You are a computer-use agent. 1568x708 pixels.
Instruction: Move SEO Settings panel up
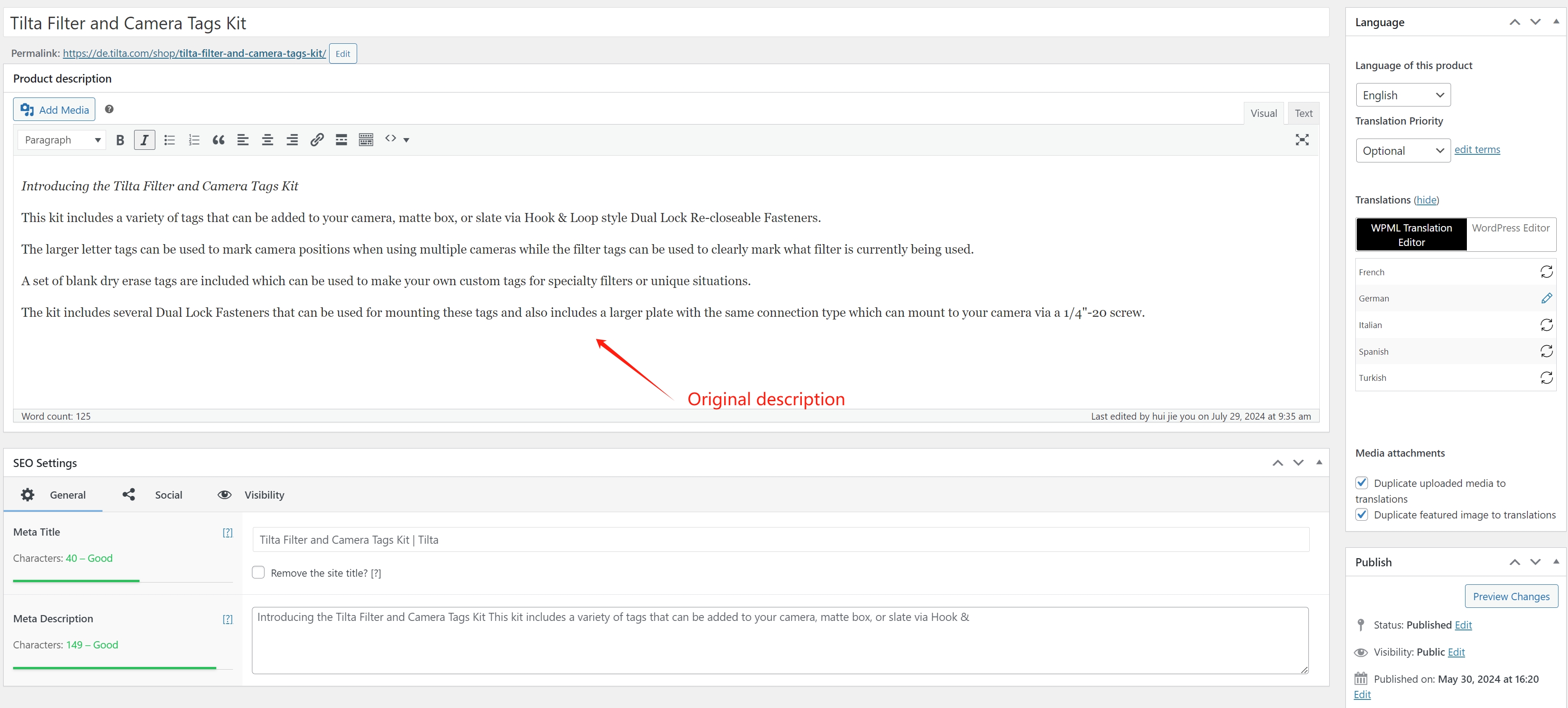tap(1278, 463)
